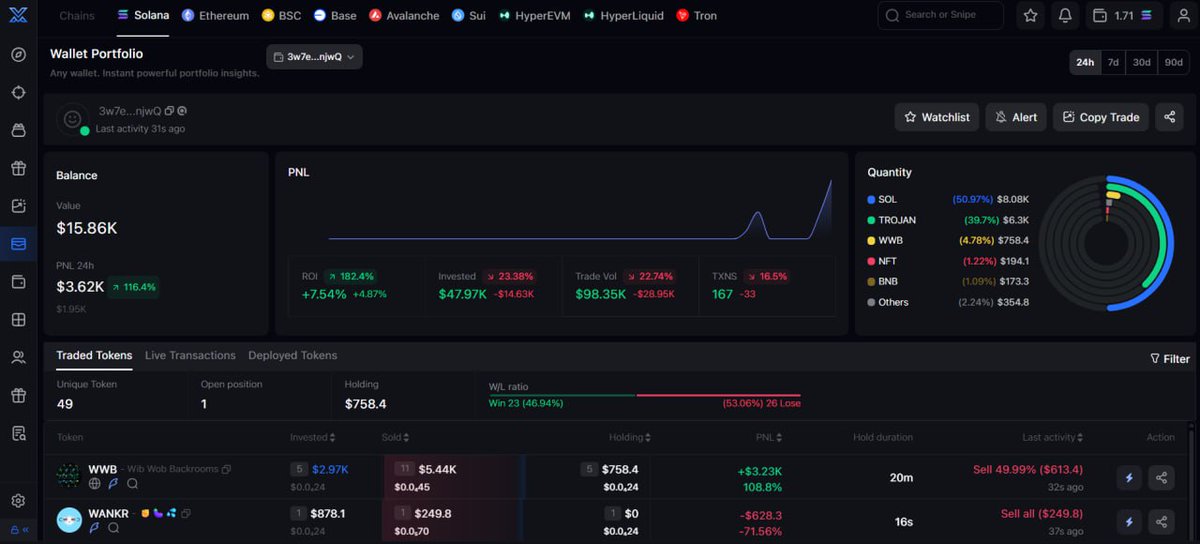Open the lower gift box sidebar icon

tap(18, 395)
